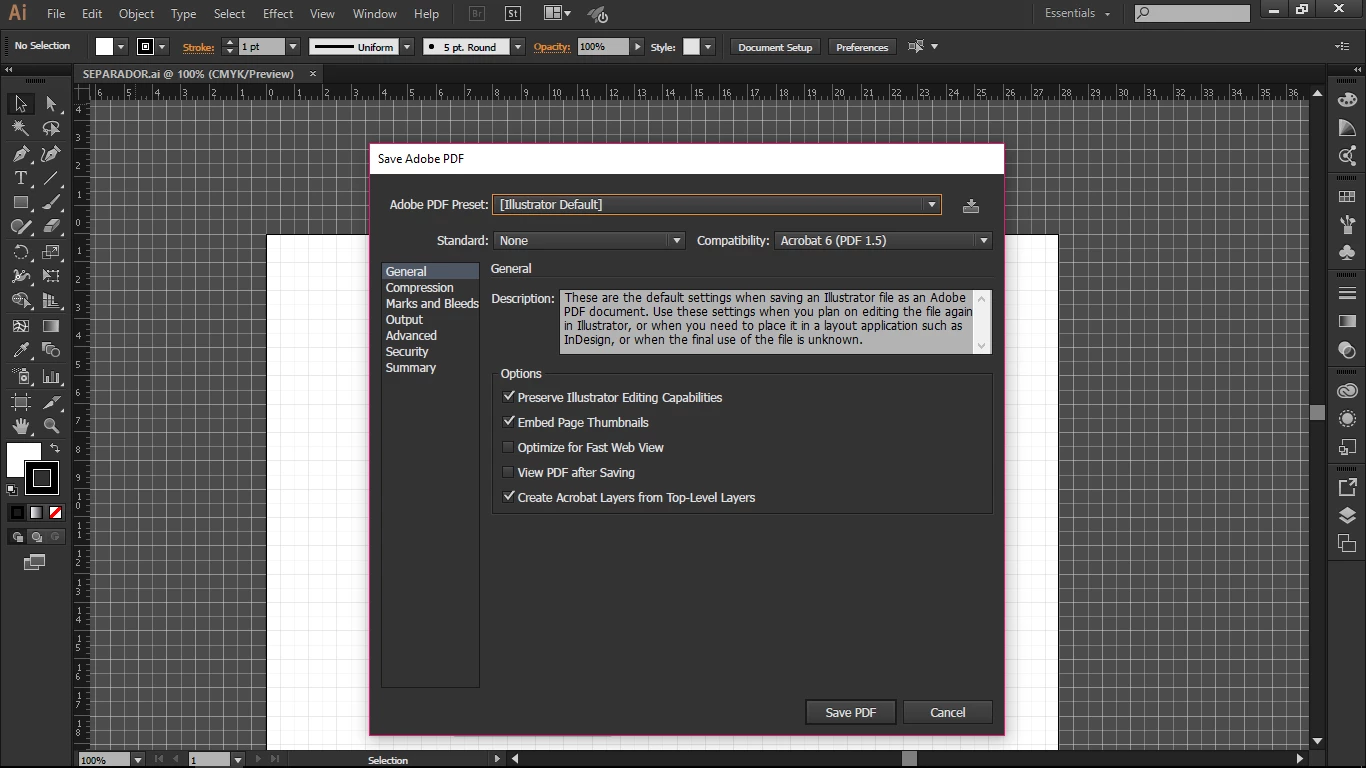Open the Adobe PDF Preset dropdown
This screenshot has height=768, width=1366.
click(x=717, y=204)
